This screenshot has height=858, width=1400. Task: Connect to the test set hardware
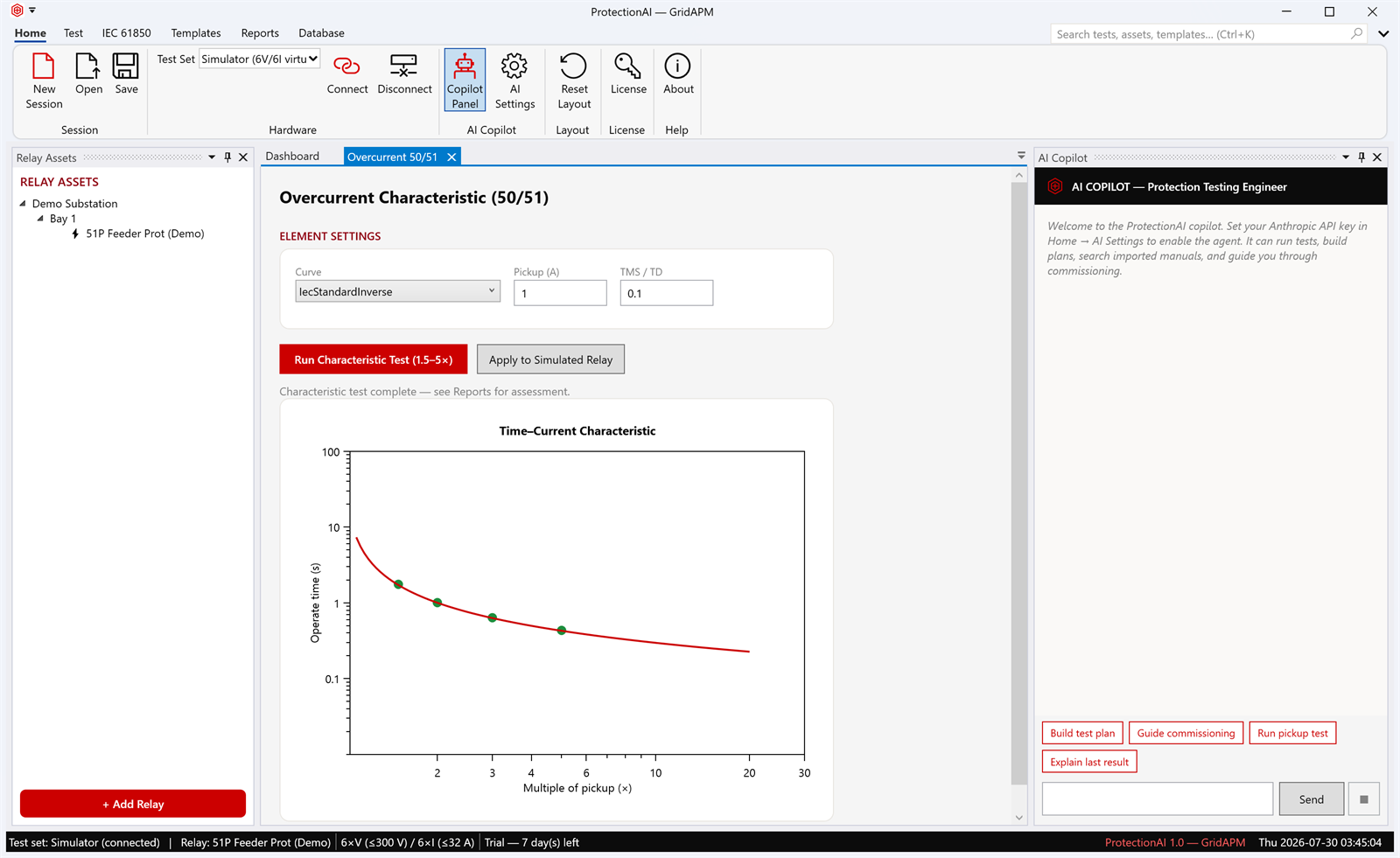(x=347, y=74)
